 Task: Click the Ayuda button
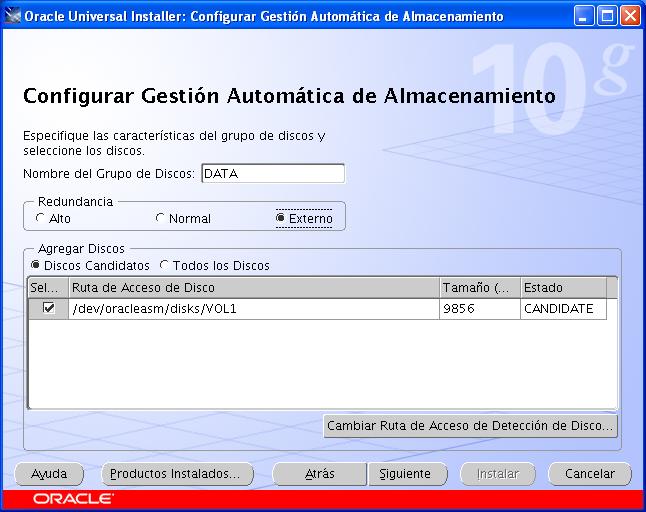49,474
